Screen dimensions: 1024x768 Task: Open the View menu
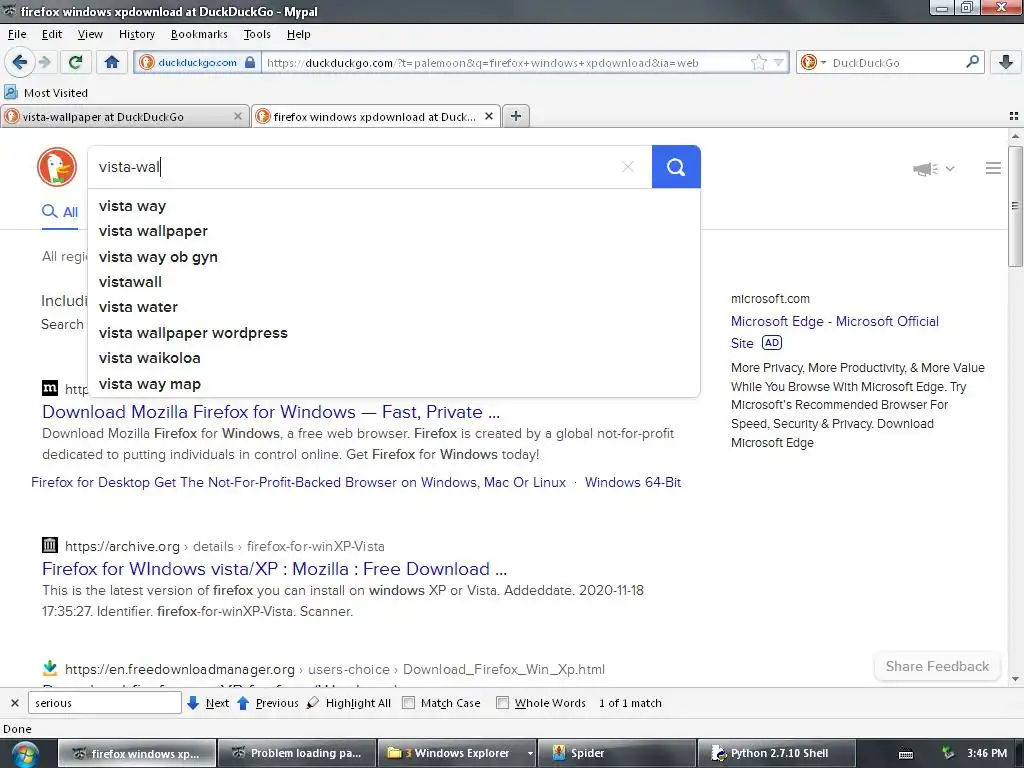click(x=90, y=34)
